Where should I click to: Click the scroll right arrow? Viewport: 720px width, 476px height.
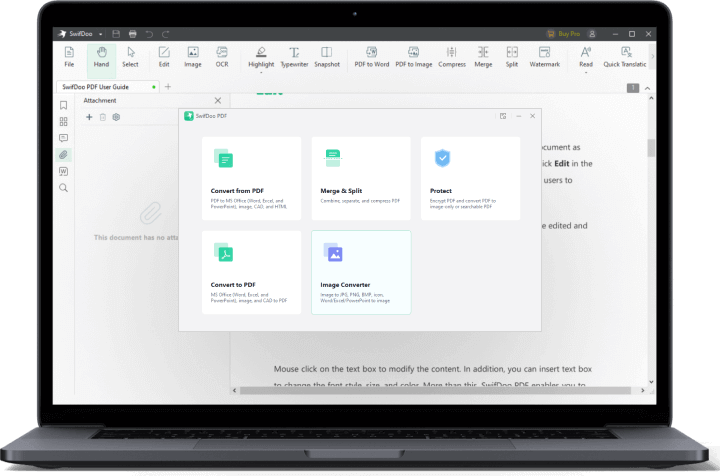[x=642, y=391]
